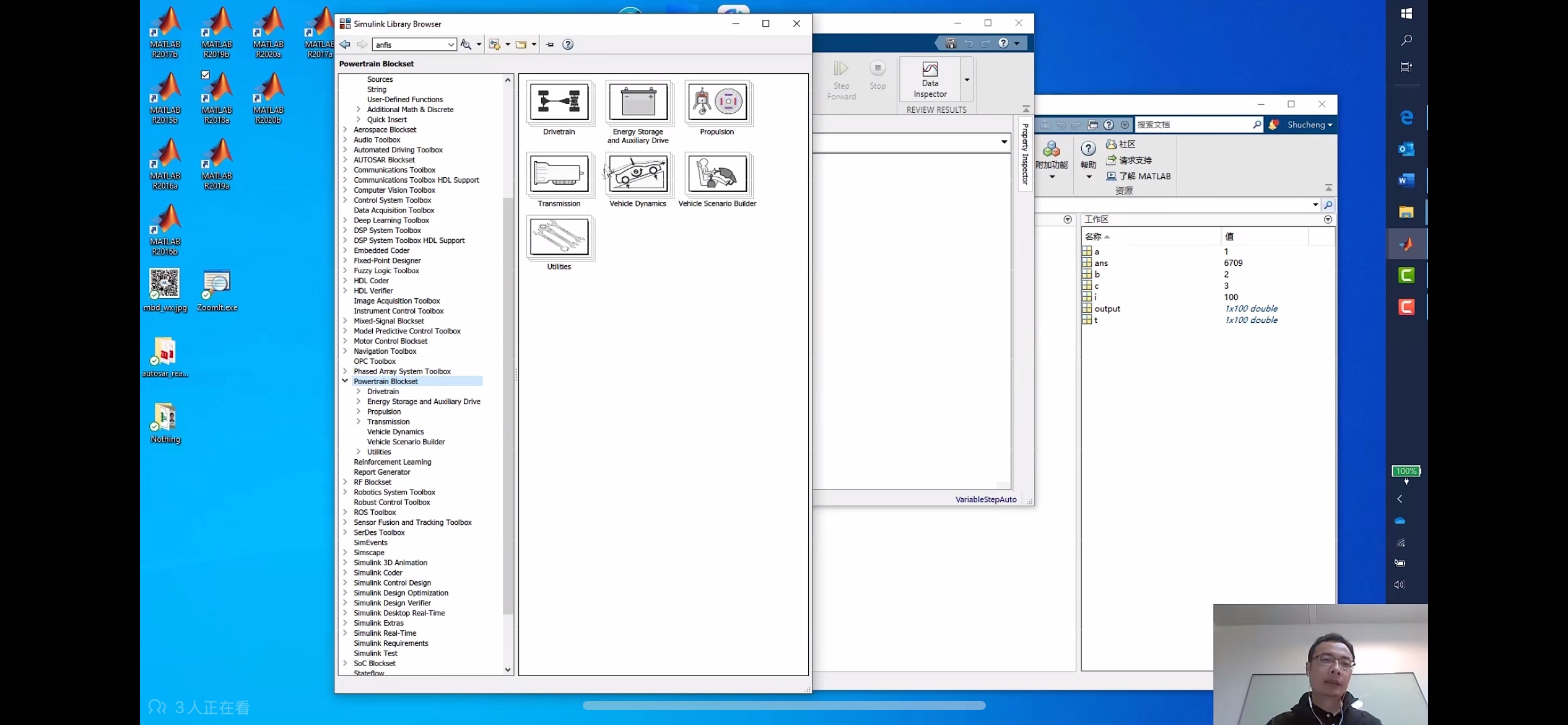The height and width of the screenshot is (725, 1568).
Task: Select Fuzzy Logic Toolbox in tree
Action: pyautogui.click(x=386, y=271)
